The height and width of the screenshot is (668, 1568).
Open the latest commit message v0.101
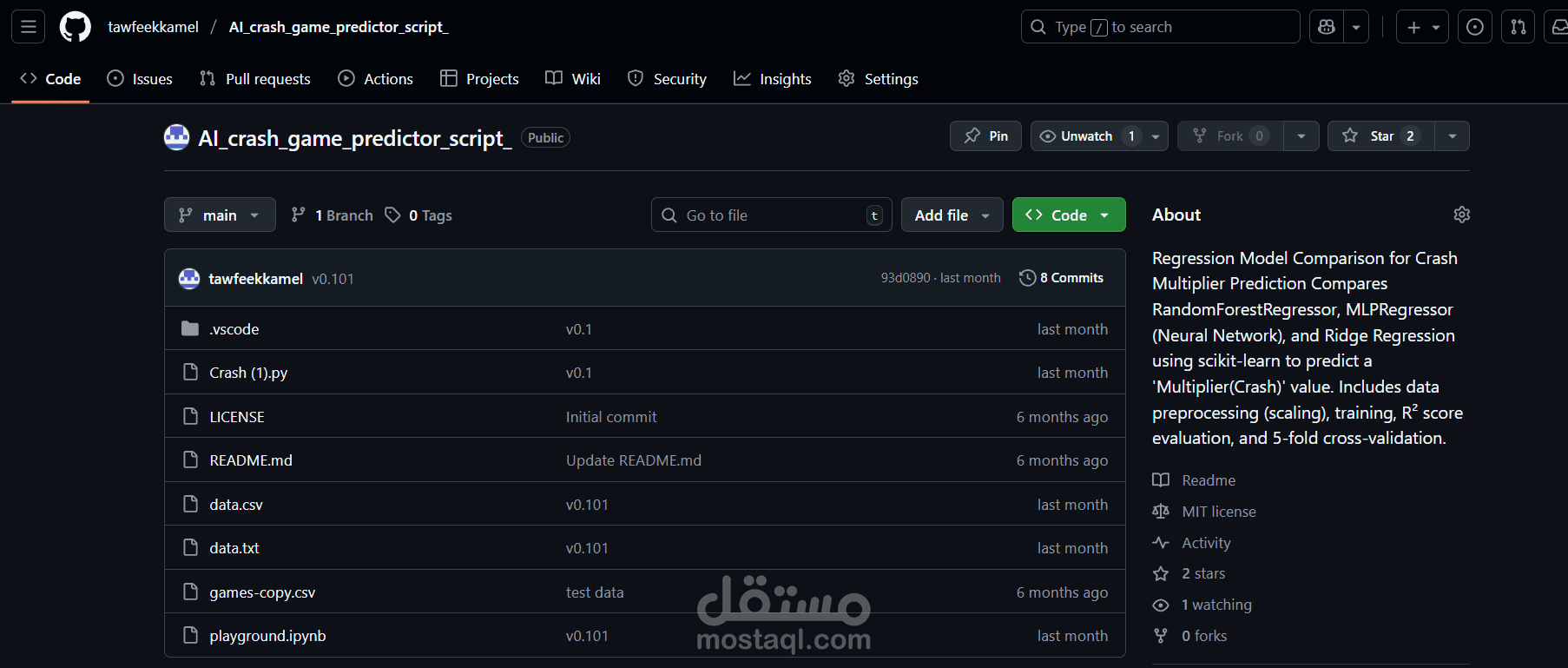(333, 279)
